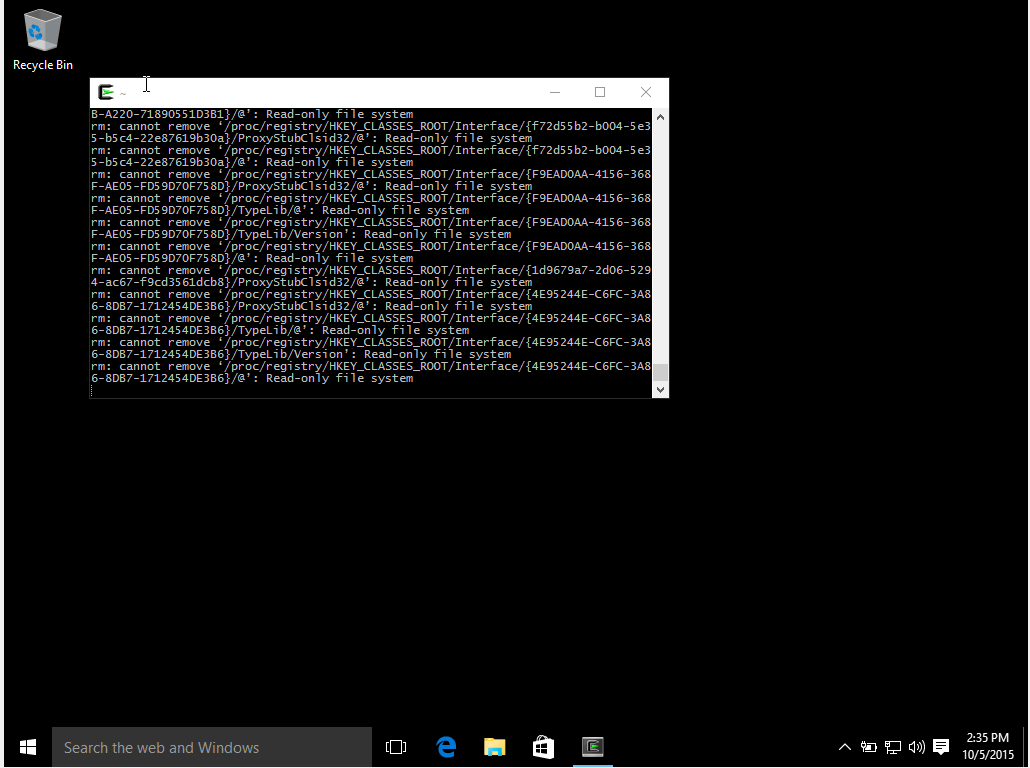Open the terminal system menu via title-bar icon

pos(104,91)
